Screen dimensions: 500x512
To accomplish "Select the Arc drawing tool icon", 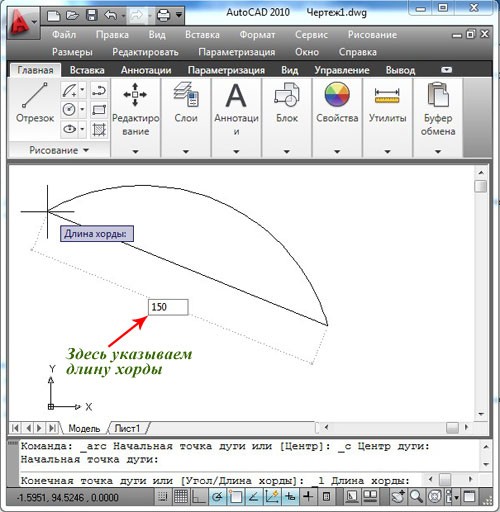I will click(69, 90).
